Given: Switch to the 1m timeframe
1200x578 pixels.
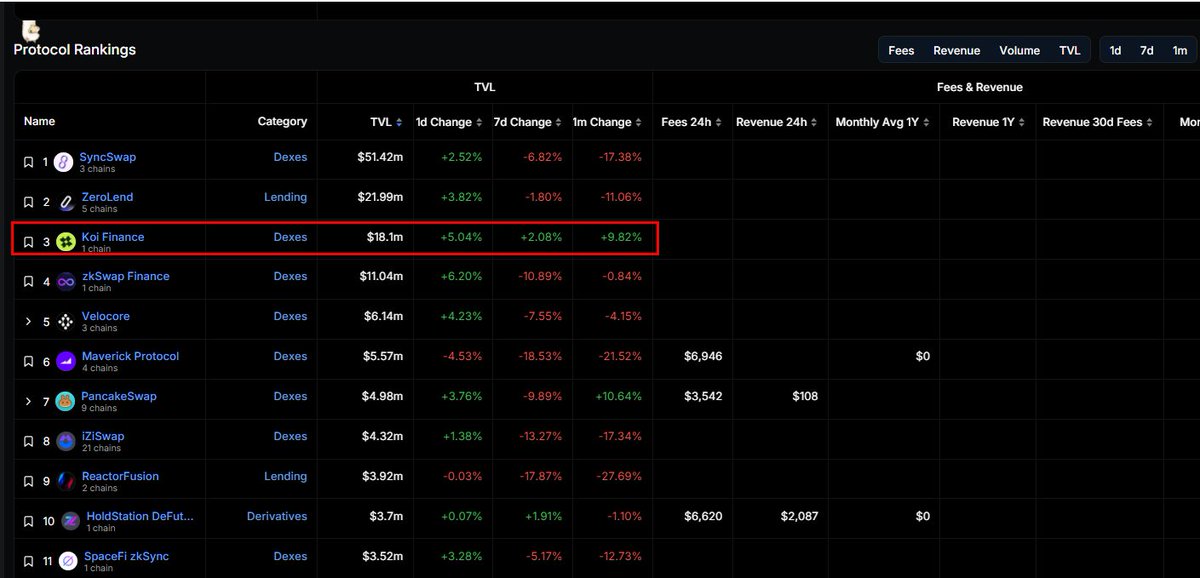Looking at the screenshot, I should 1179,50.
